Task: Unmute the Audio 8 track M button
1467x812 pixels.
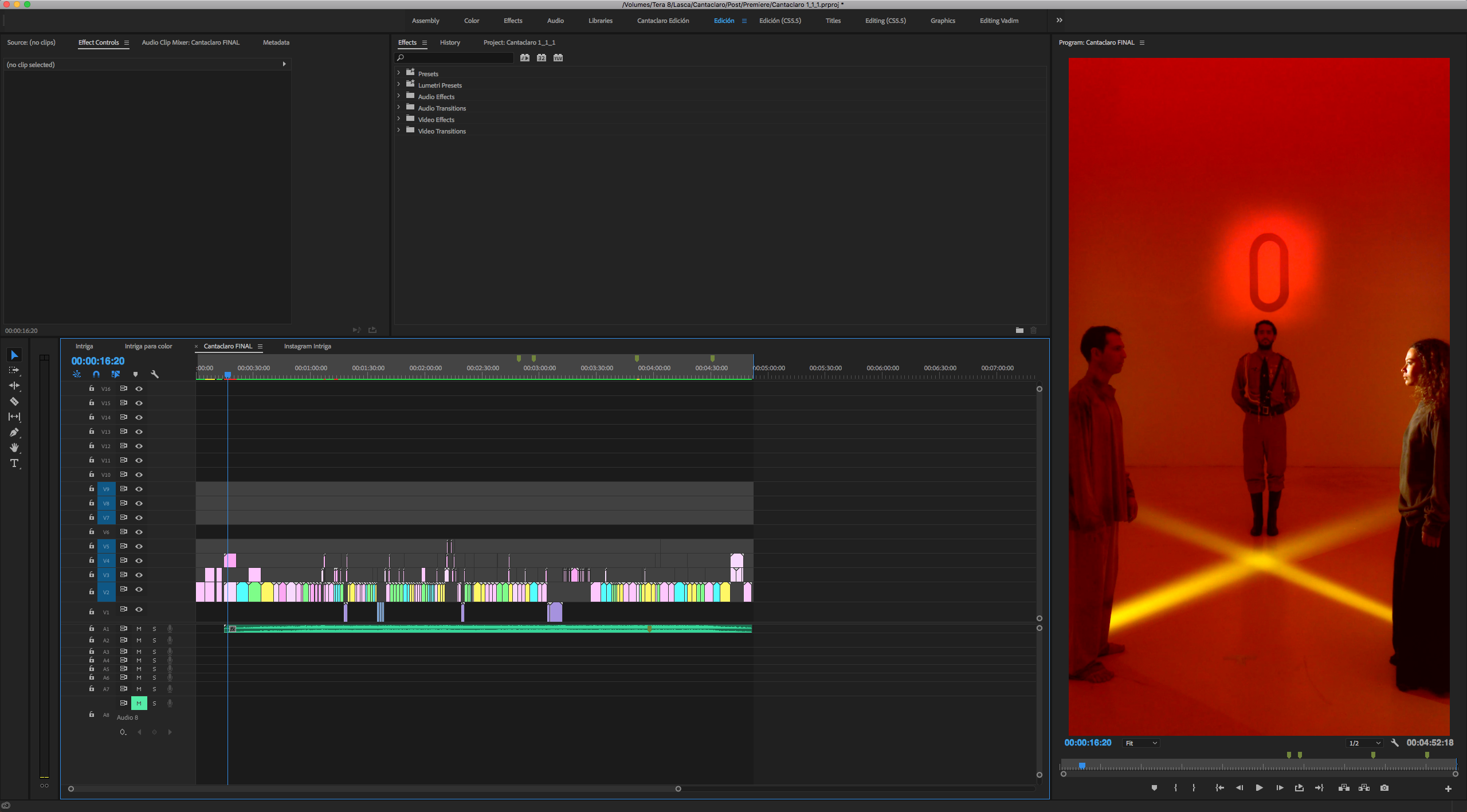Action: click(139, 703)
